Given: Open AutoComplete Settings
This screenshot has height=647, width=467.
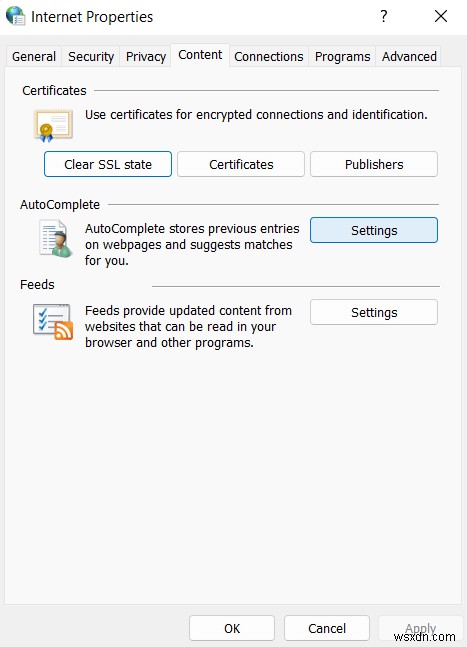Looking at the screenshot, I should click(x=374, y=230).
